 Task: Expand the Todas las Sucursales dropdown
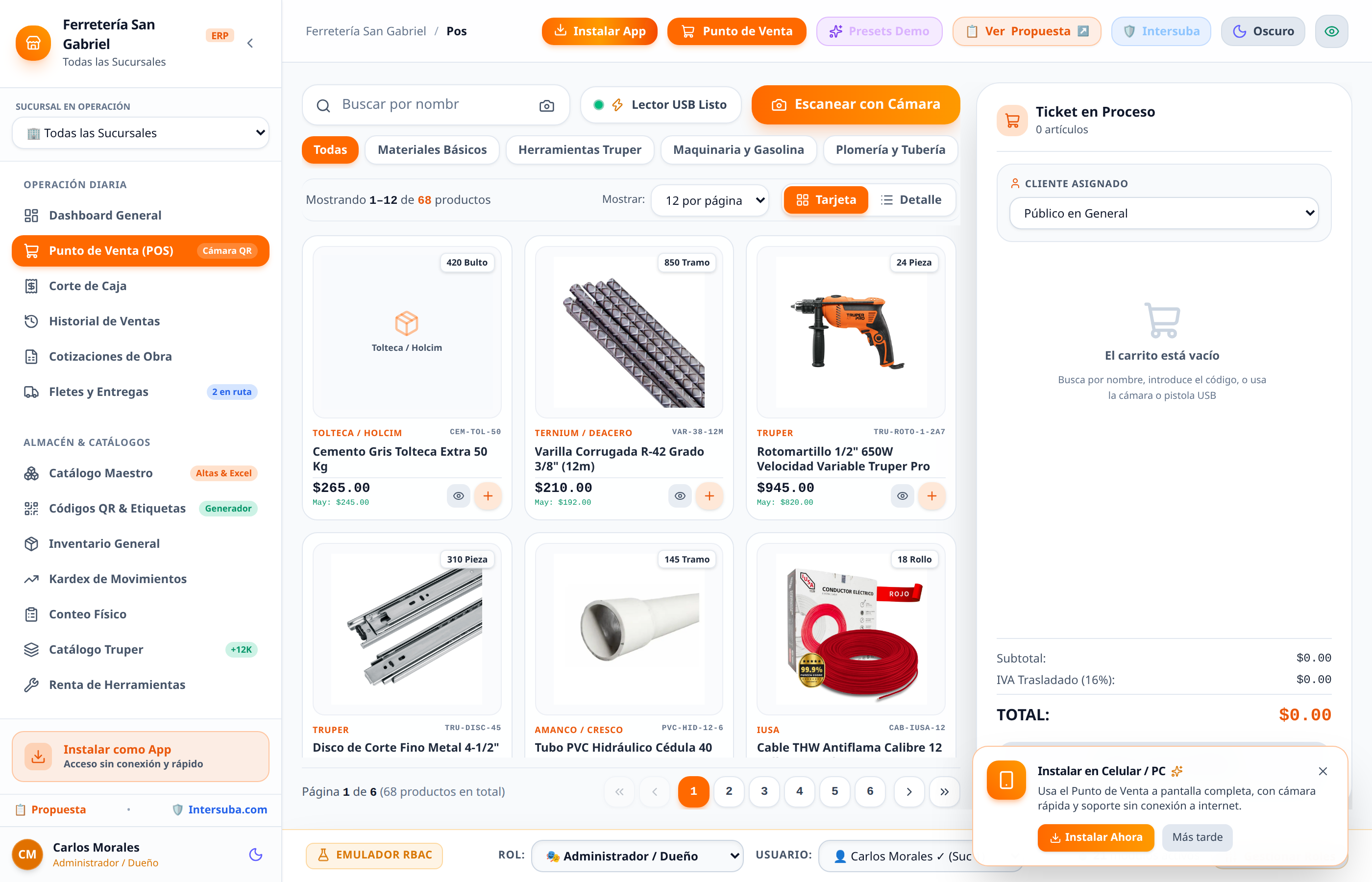coord(140,133)
